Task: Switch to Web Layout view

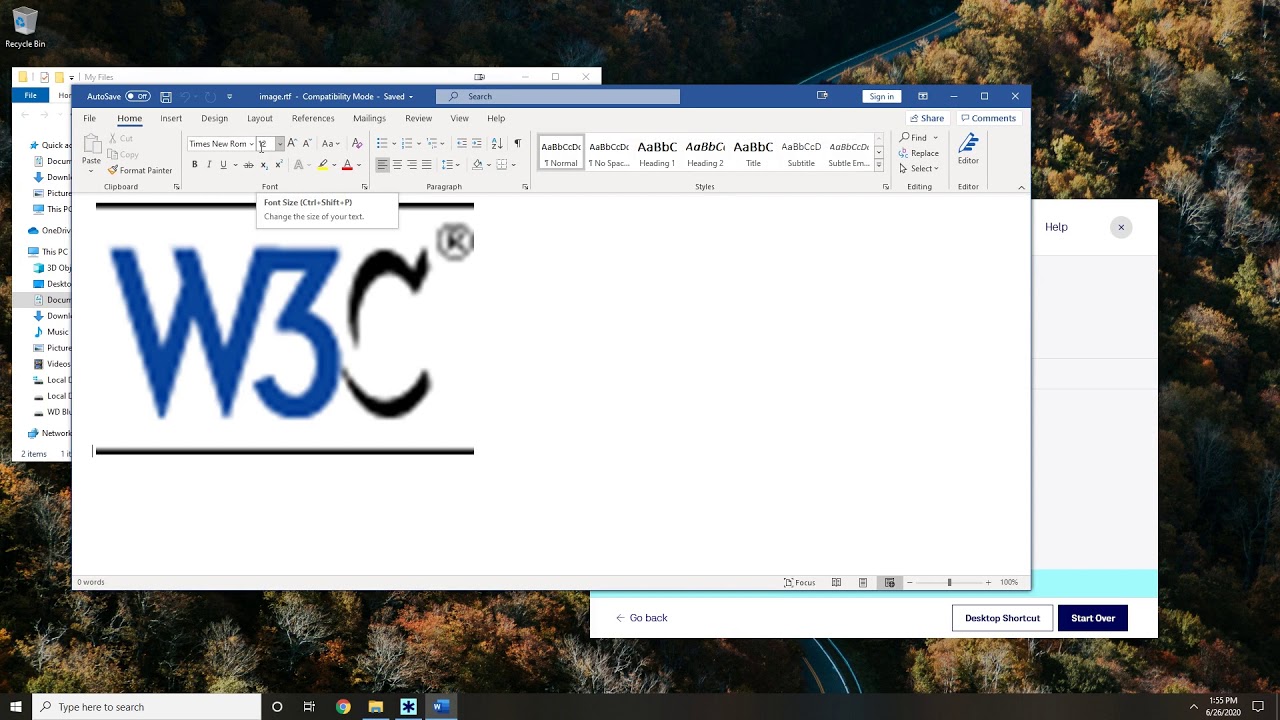Action: coord(889,582)
